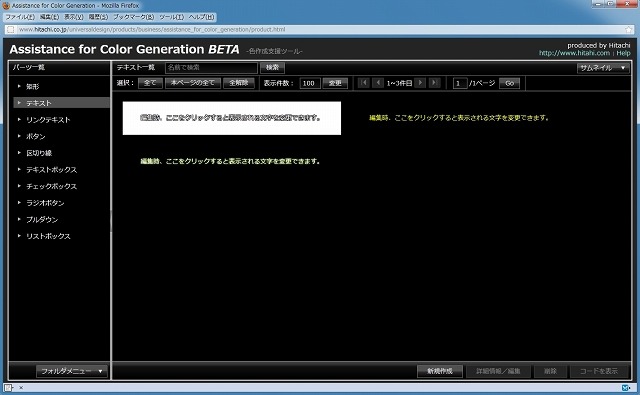Click the Go page button
The width and height of the screenshot is (640, 395).
509,83
